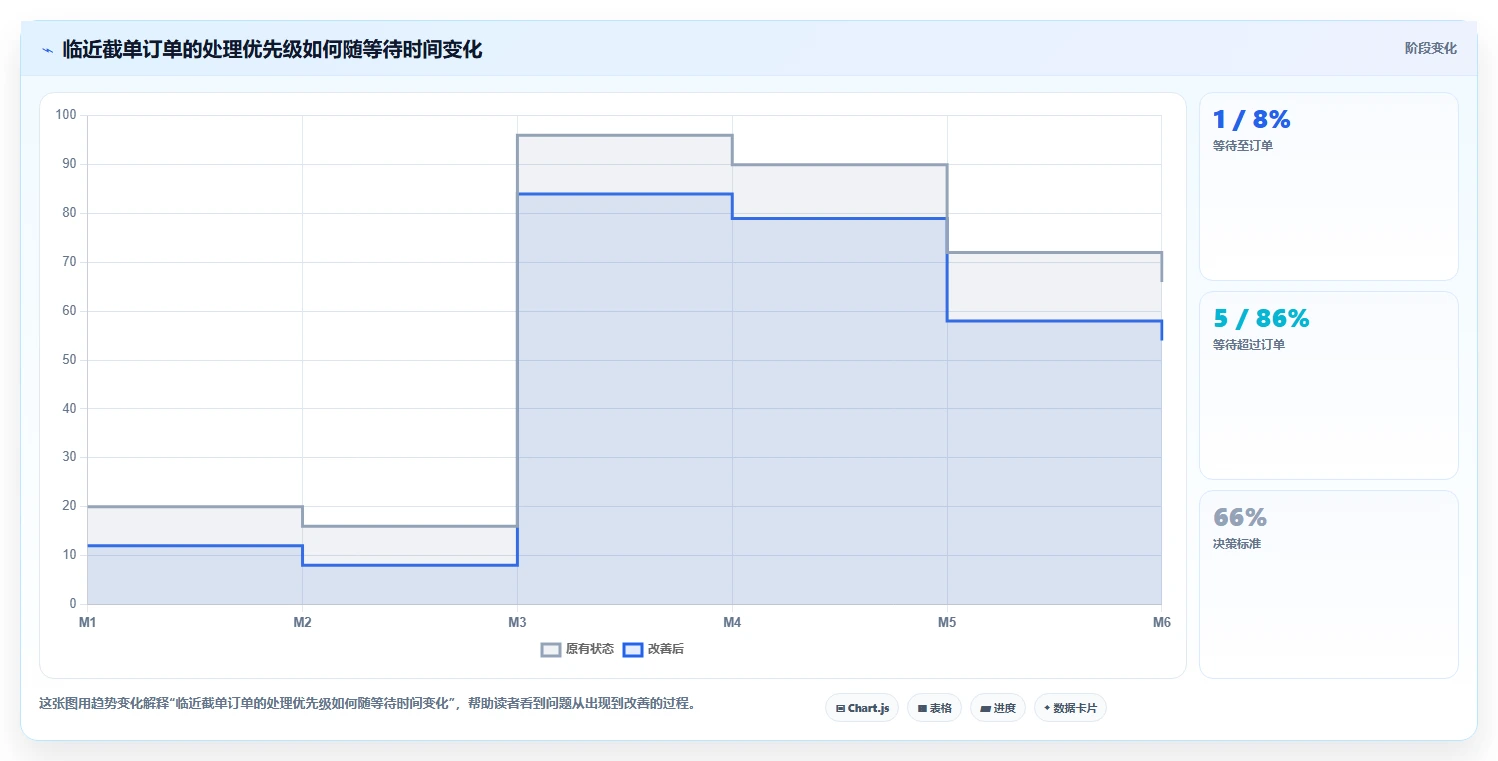This screenshot has width=1498, height=761.
Task: Click the M6 x-axis label
Action: coord(1161,623)
